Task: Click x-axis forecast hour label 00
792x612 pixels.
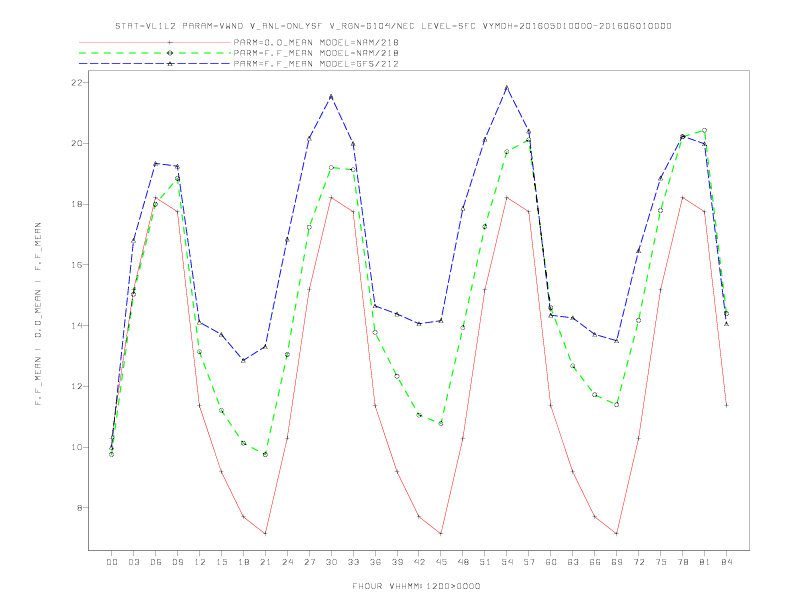Action: [112, 562]
